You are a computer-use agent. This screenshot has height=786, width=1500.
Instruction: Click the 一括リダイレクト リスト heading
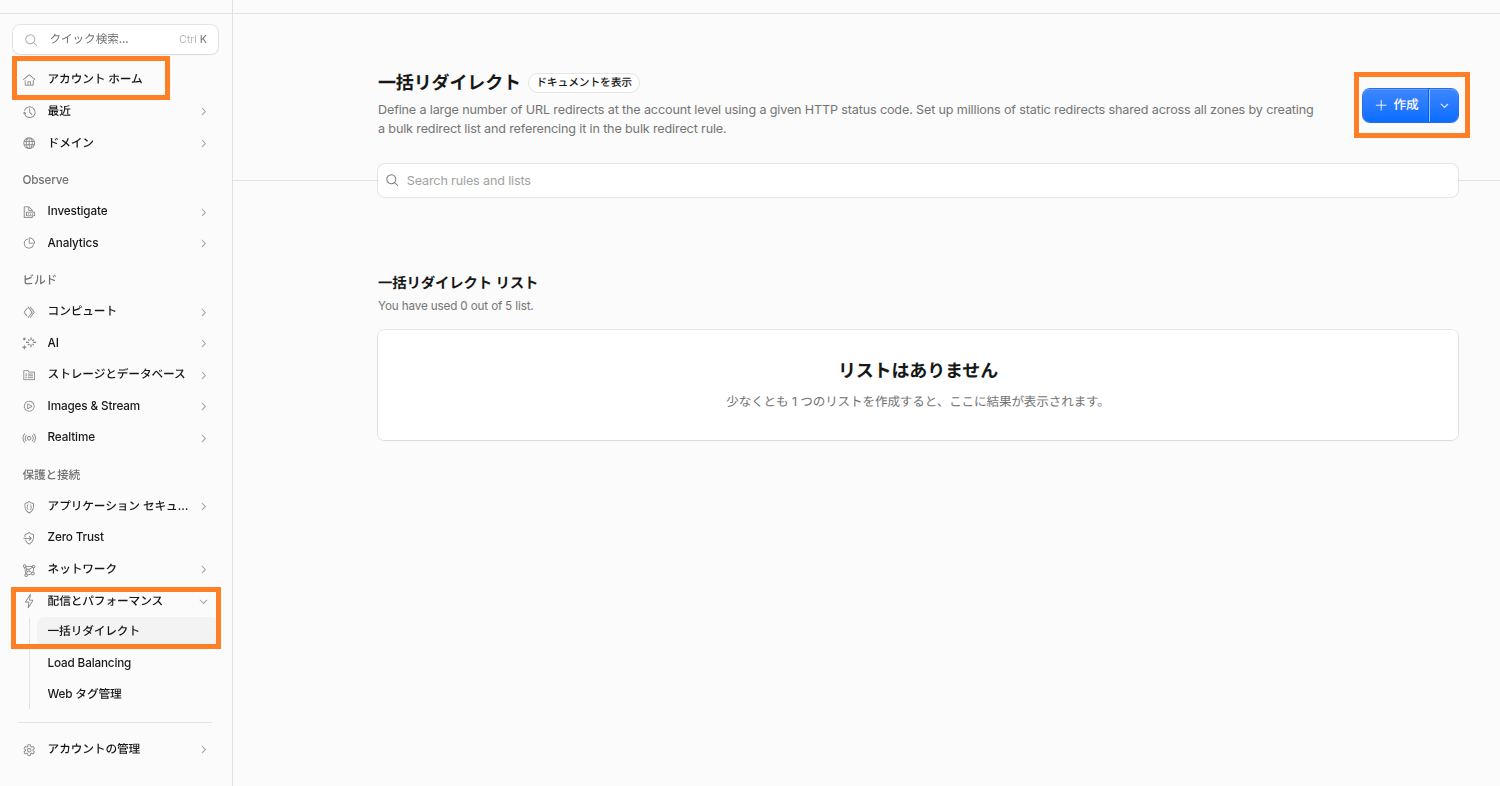pos(458,283)
